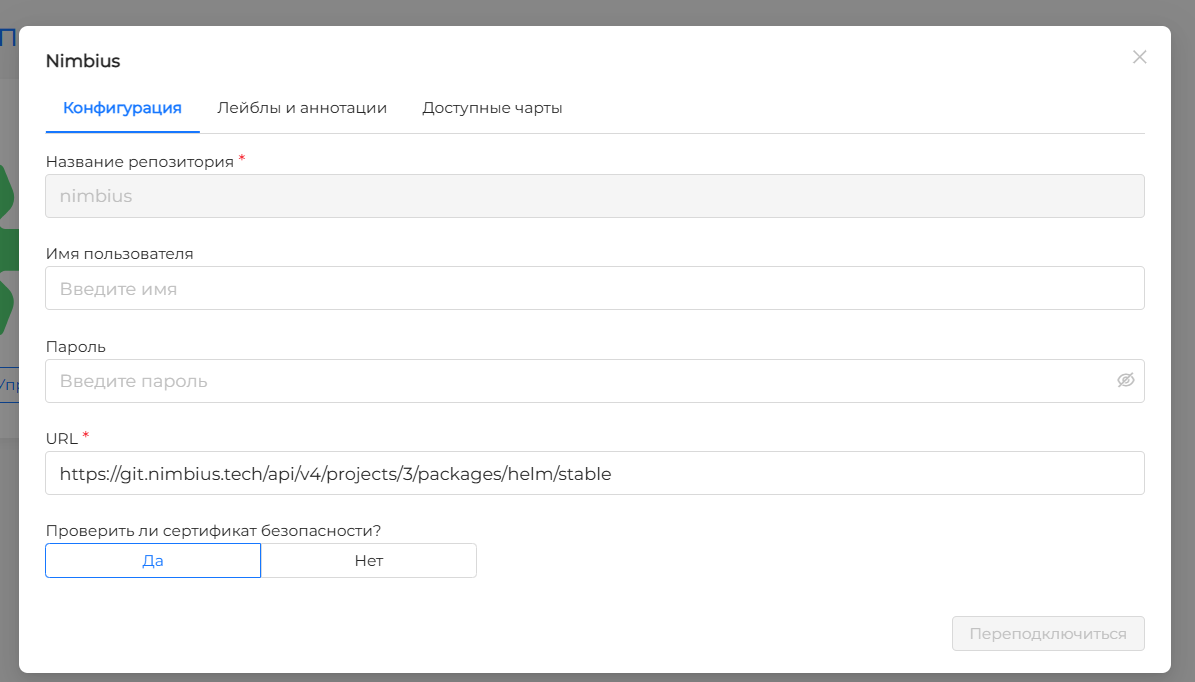Viewport: 1195px width, 682px height.
Task: Click the Nimbius dialog title
Action: (83, 61)
